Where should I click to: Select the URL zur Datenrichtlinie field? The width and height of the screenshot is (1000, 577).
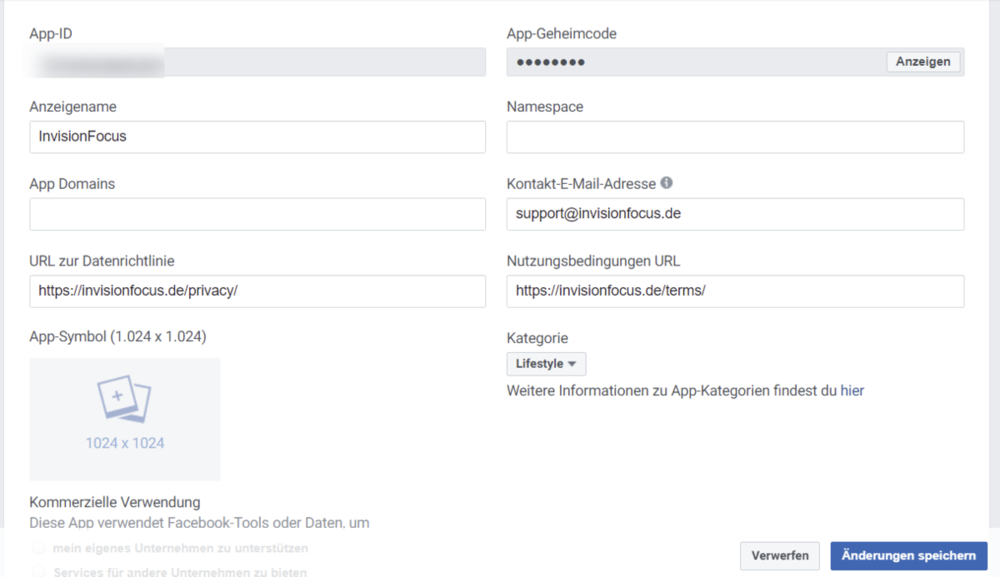pyautogui.click(x=256, y=290)
